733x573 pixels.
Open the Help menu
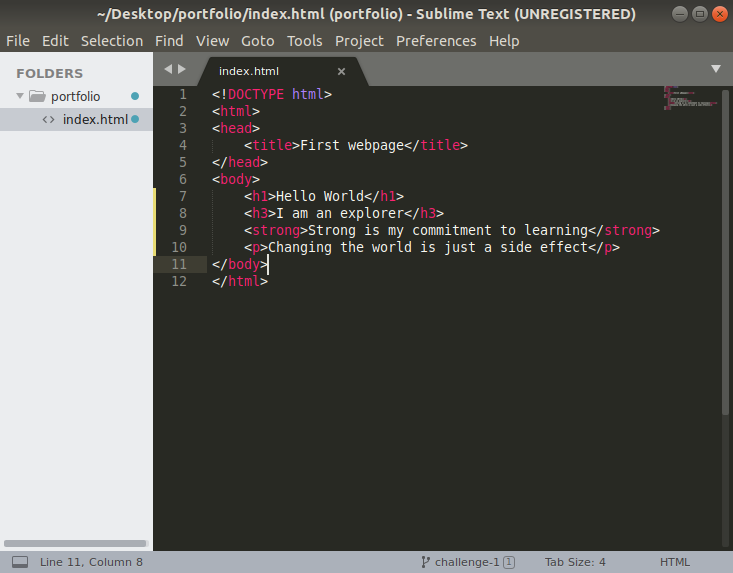pos(504,41)
